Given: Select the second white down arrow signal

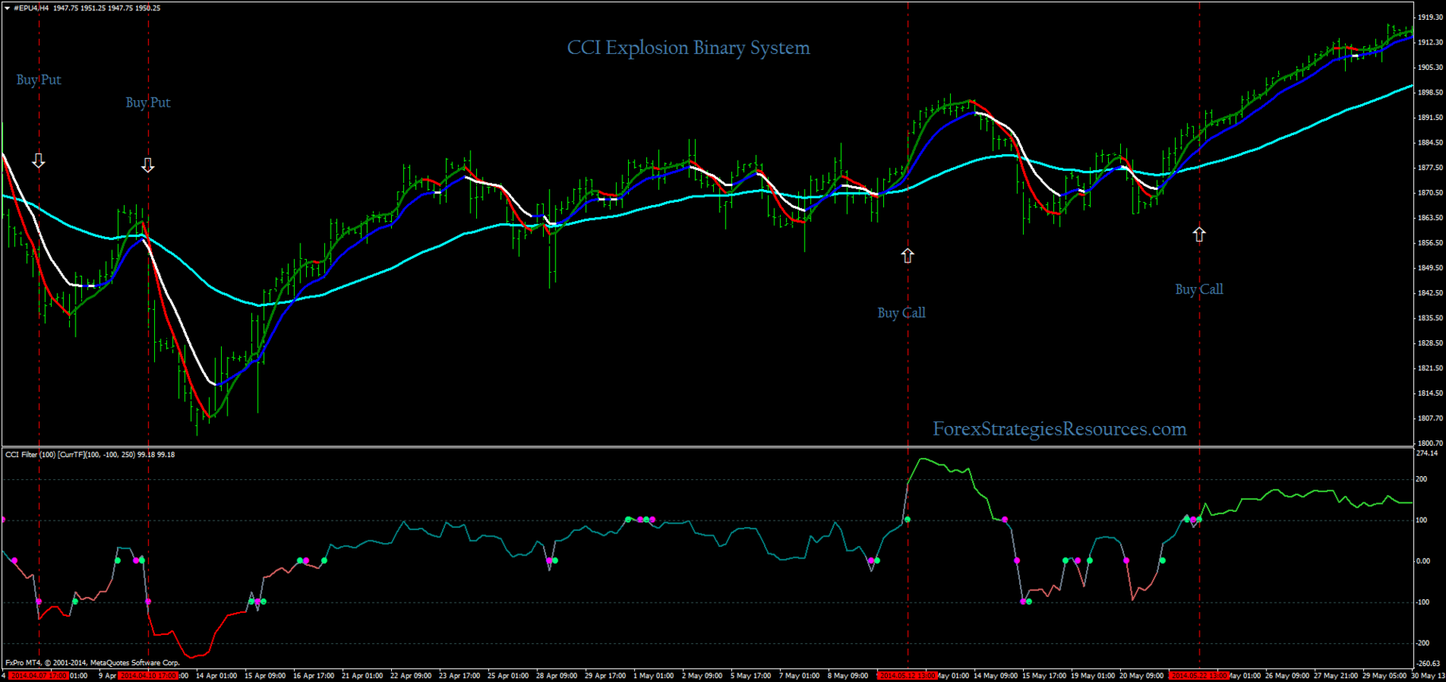Looking at the screenshot, I should pos(148,165).
